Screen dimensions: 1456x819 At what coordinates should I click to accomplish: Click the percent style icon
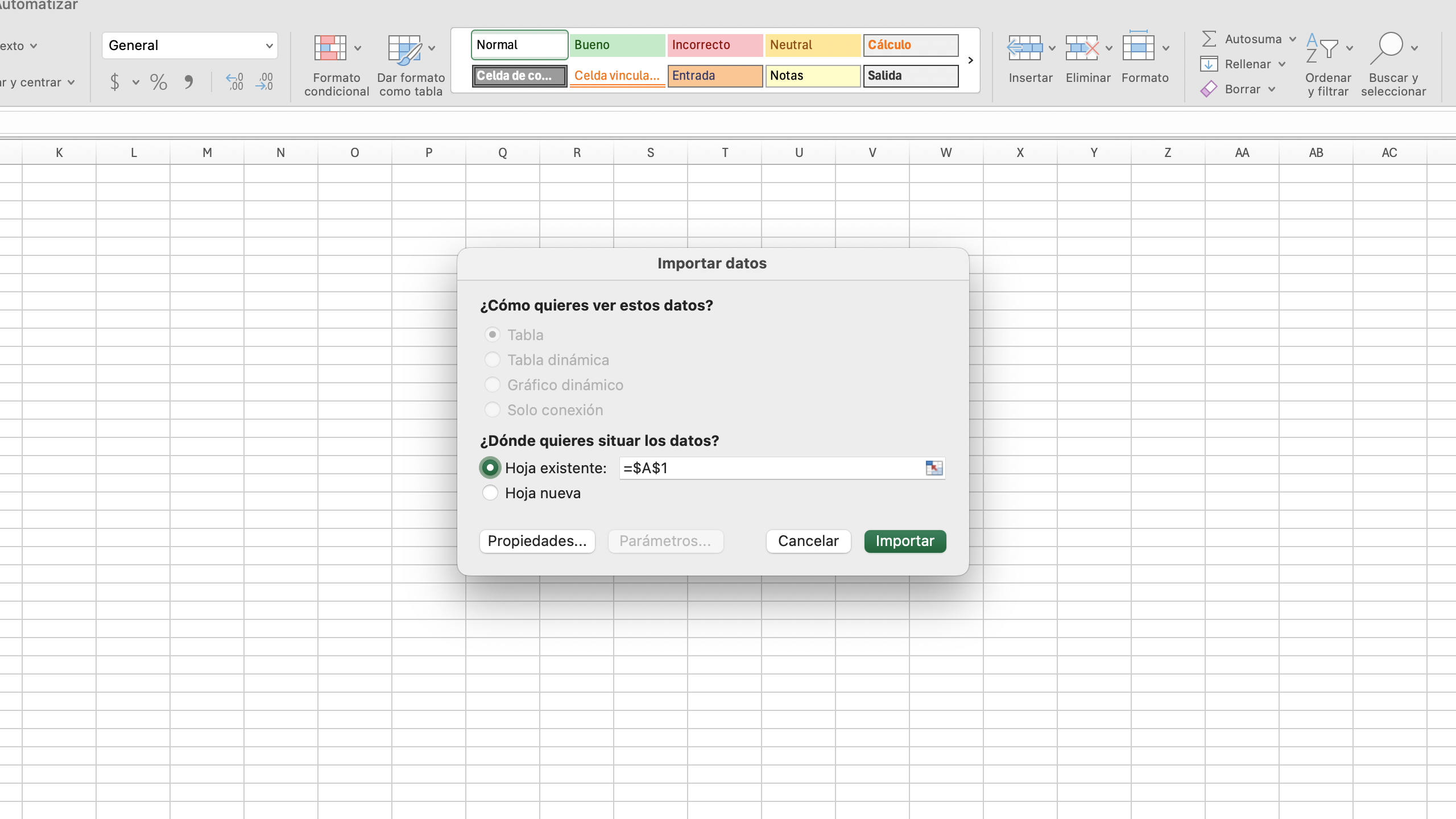(x=158, y=82)
